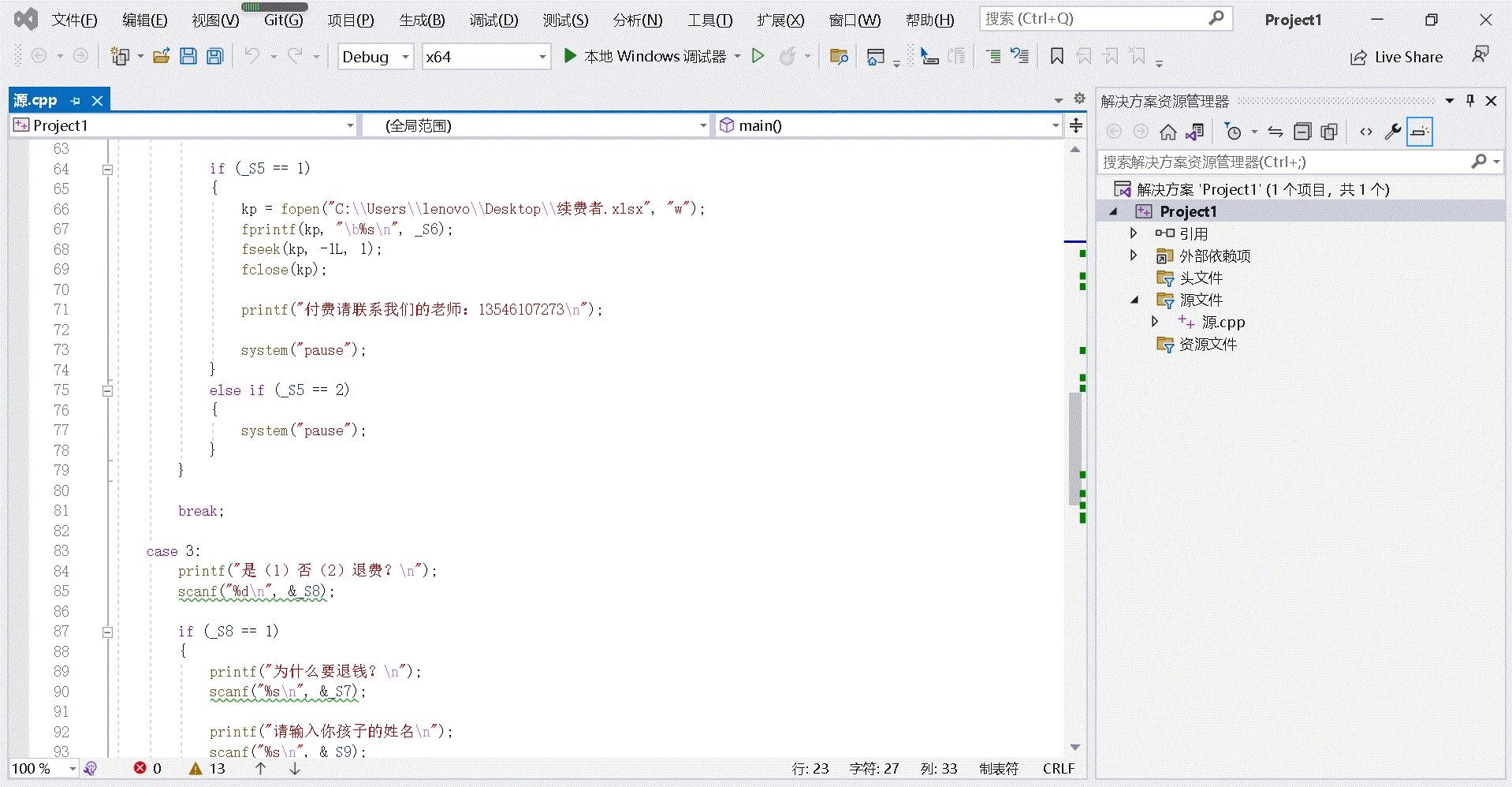Click the editor vertical scrollbar thumb
The image size is (1512, 787).
(1075, 448)
